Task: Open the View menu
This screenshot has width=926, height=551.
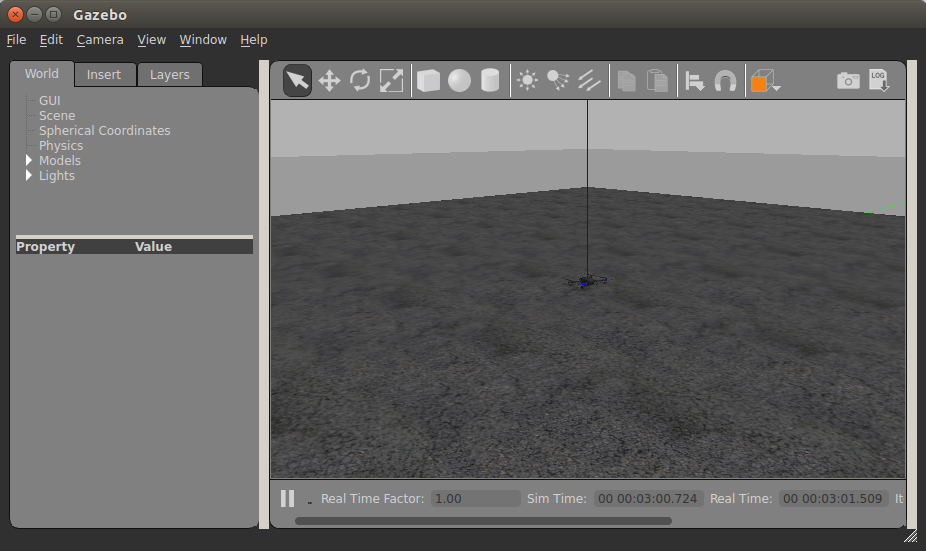Action: coord(152,40)
